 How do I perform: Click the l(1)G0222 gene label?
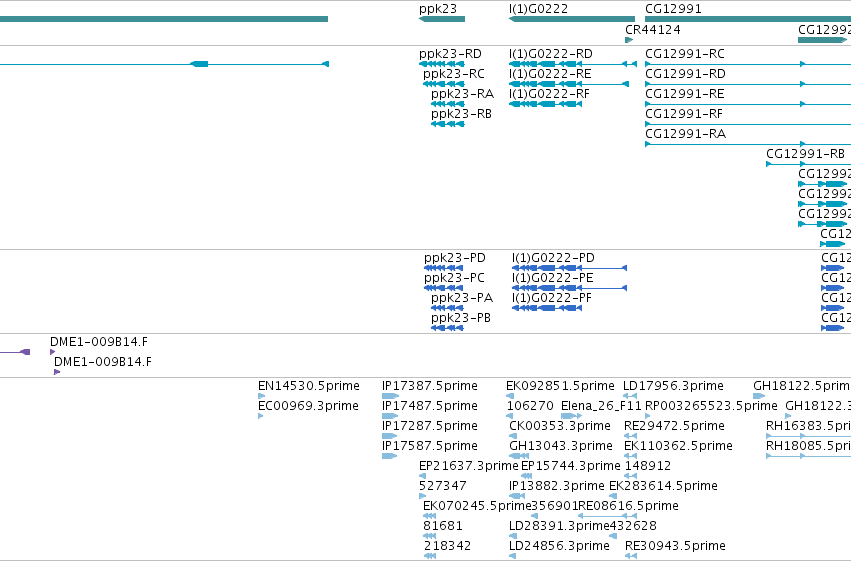[x=538, y=9]
